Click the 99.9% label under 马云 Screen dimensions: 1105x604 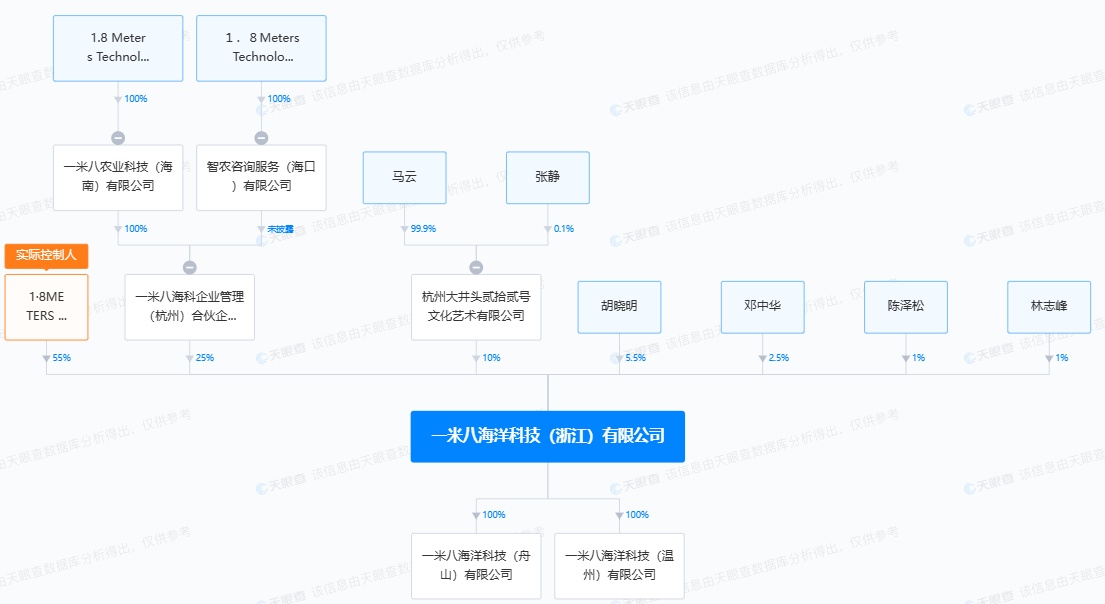424,229
